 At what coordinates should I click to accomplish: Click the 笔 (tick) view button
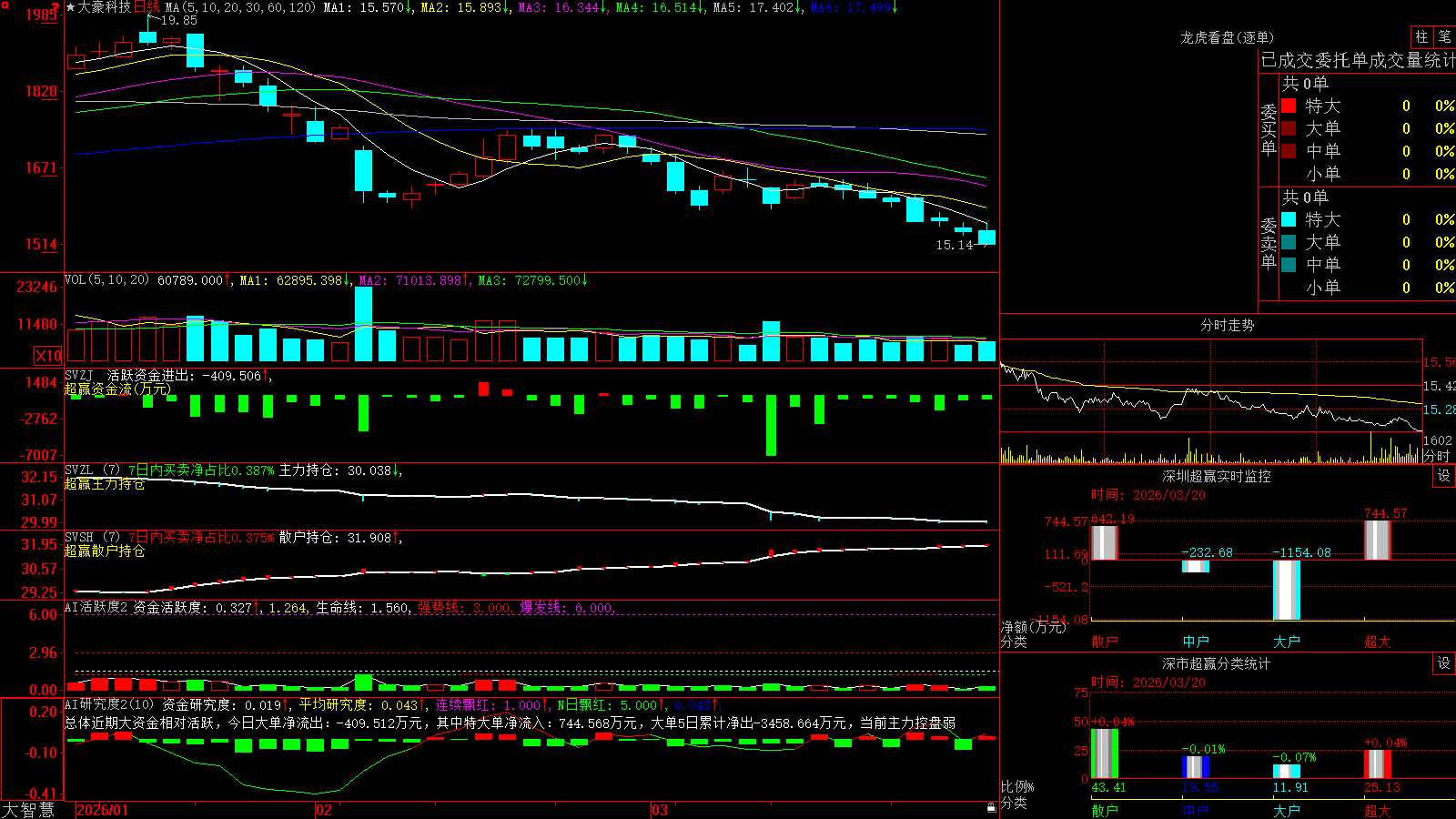pyautogui.click(x=1445, y=37)
